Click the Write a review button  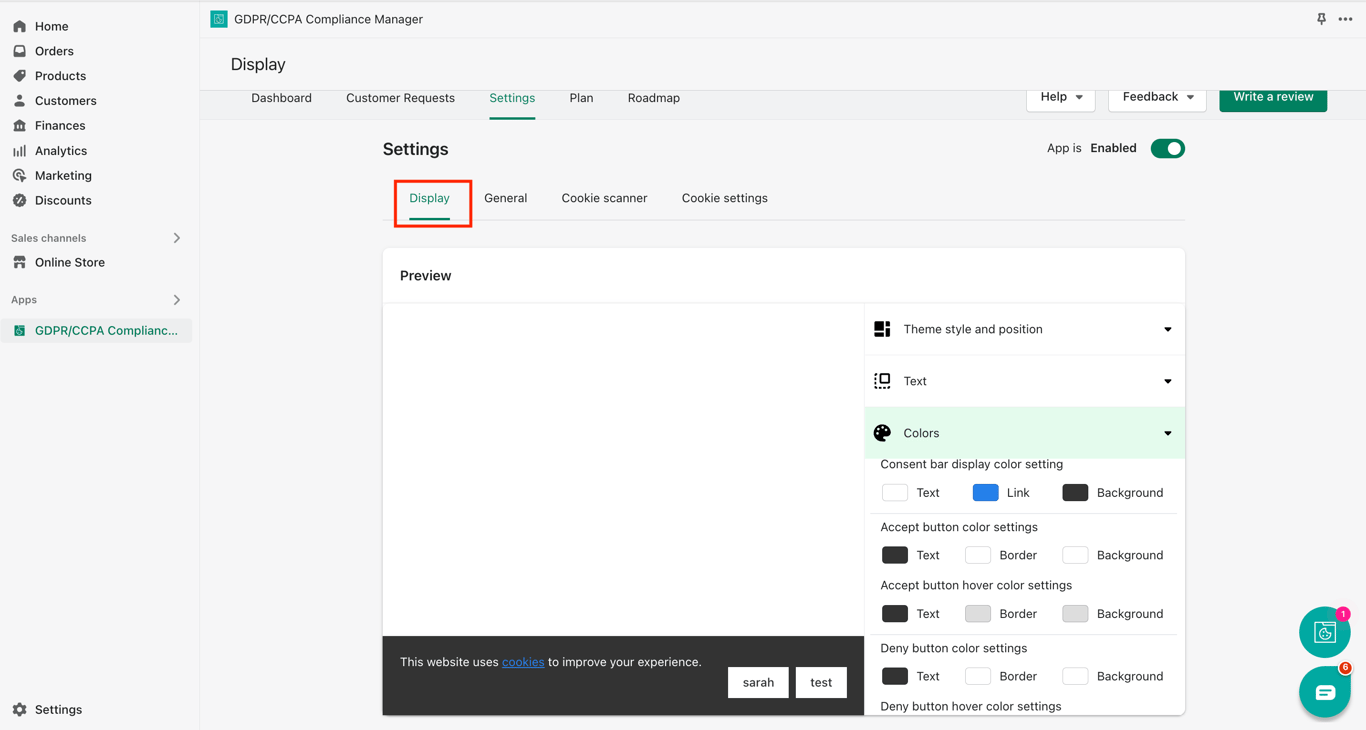point(1272,97)
